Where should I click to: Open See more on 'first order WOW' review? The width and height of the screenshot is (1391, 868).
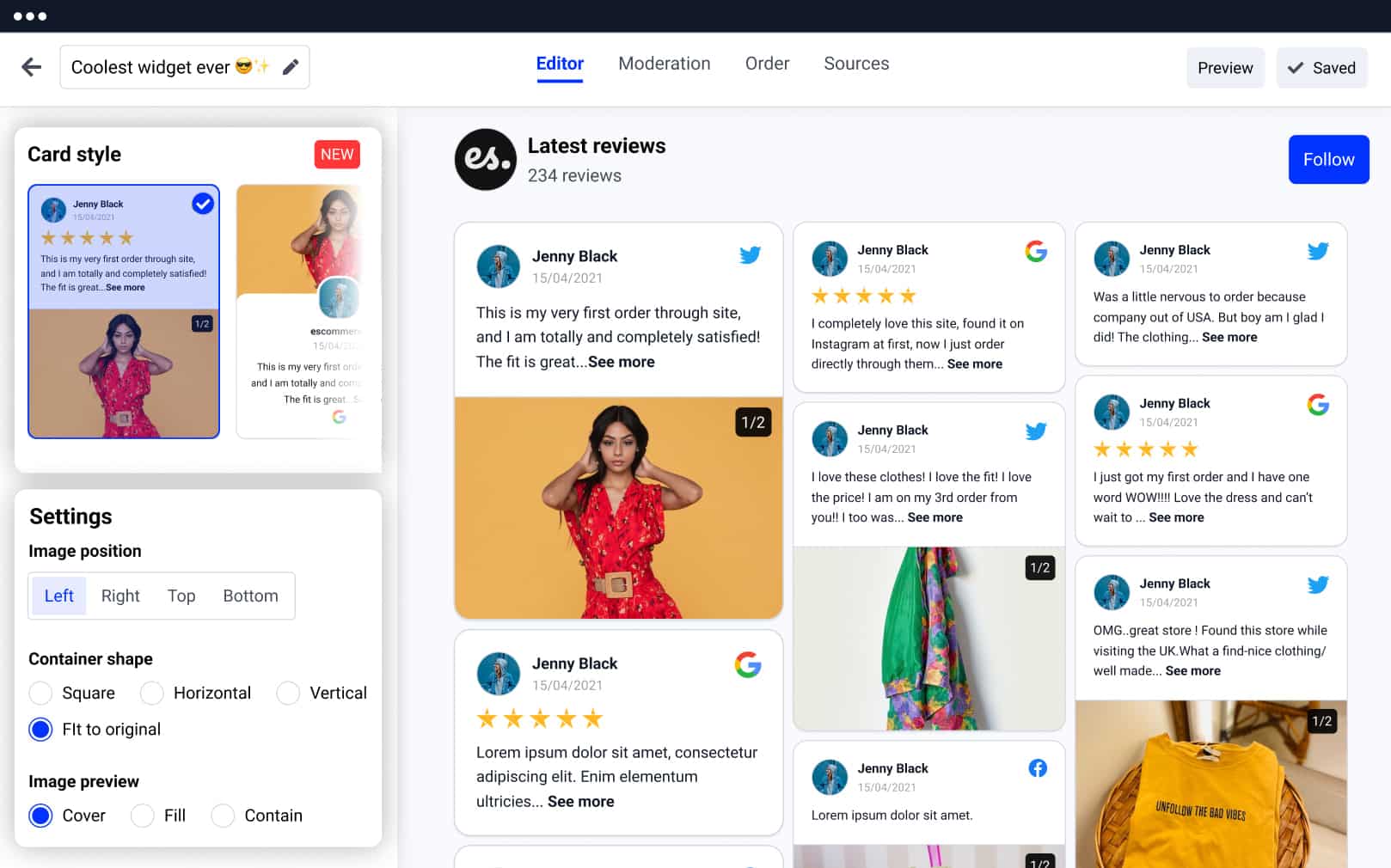1176,517
